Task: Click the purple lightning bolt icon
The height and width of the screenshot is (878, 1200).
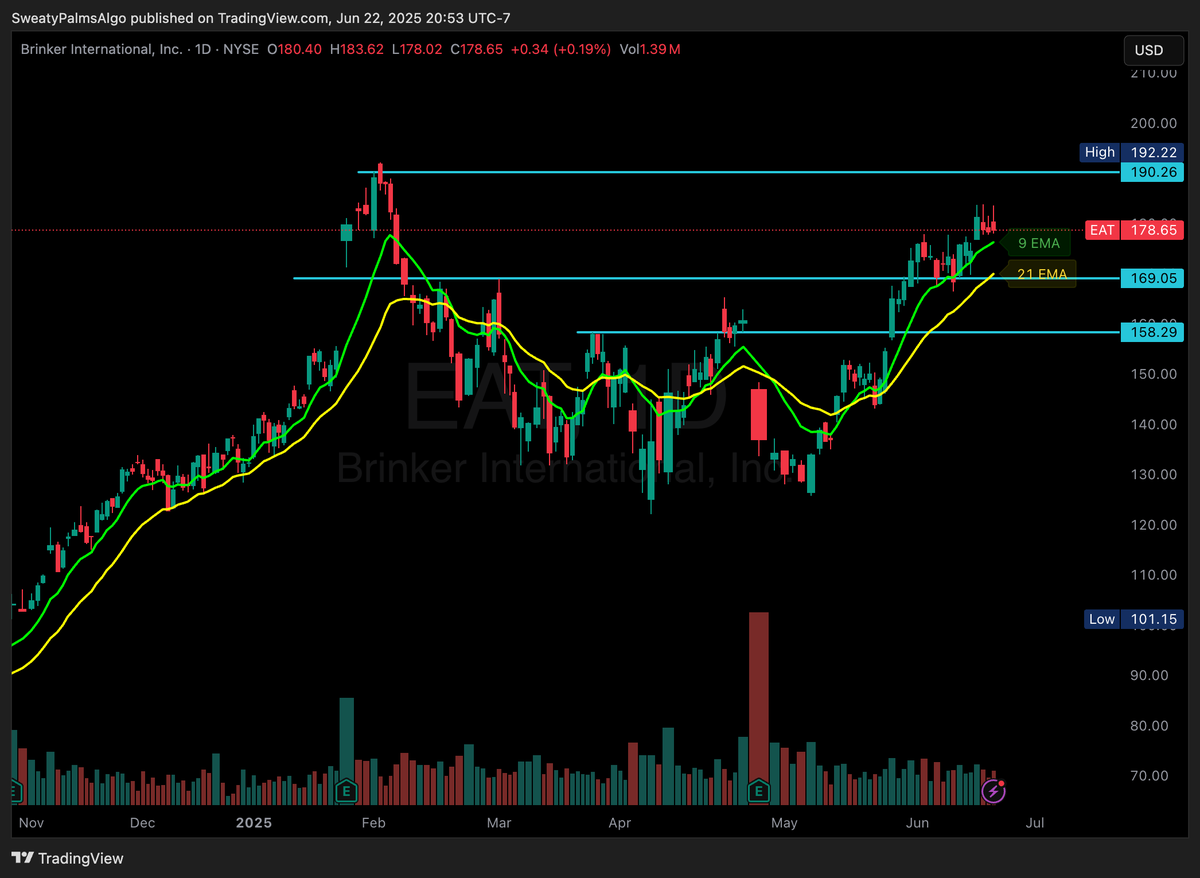Action: pyautogui.click(x=994, y=791)
